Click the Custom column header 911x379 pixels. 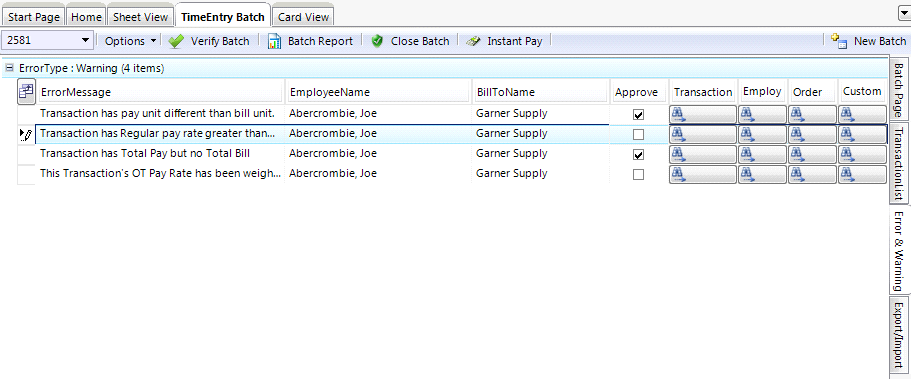862,92
